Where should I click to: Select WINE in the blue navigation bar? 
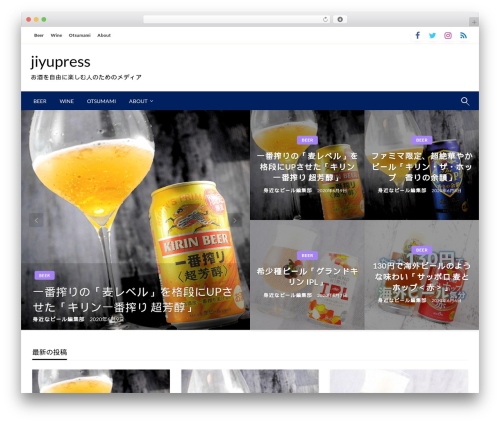(67, 101)
